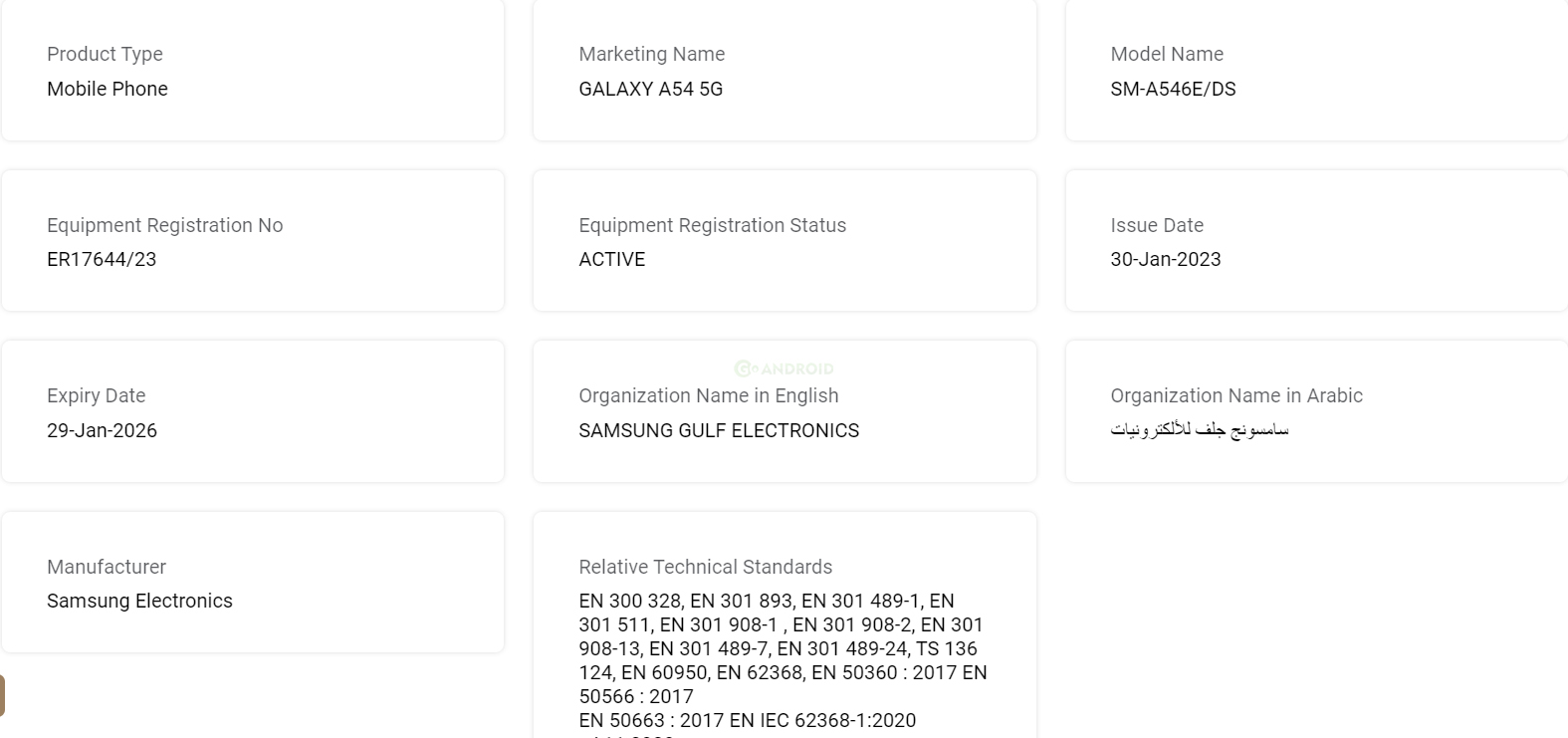
Task: Click the Mobile Phone product type value
Action: click(x=108, y=89)
